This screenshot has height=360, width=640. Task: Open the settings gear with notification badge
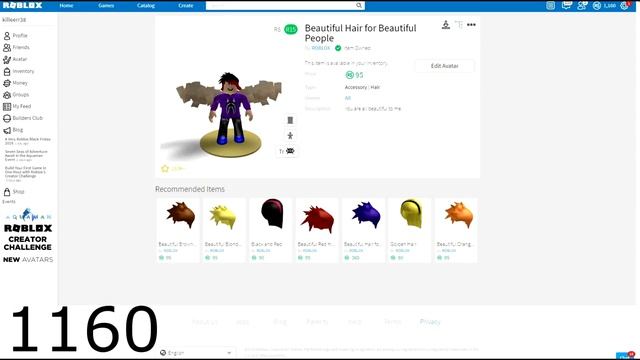pyautogui.click(x=625, y=5)
